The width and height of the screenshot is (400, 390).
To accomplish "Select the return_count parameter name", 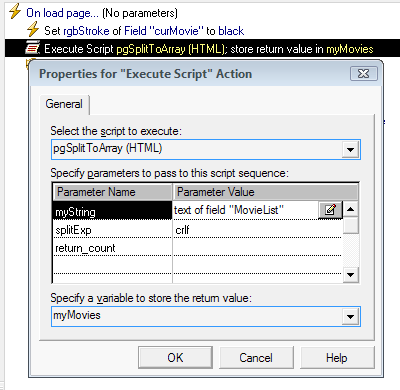I will pyautogui.click(x=112, y=248).
